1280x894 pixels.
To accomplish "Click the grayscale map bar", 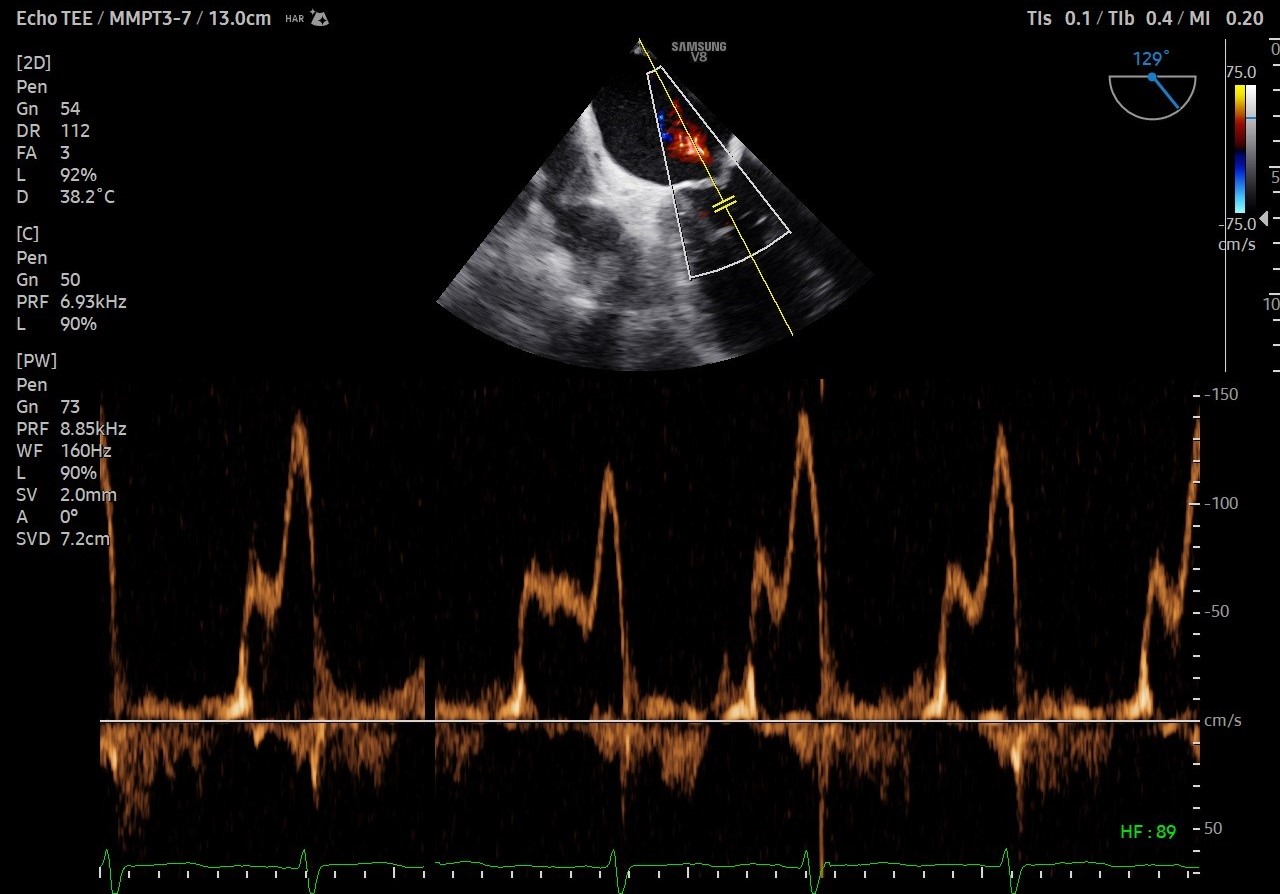I will 1251,148.
